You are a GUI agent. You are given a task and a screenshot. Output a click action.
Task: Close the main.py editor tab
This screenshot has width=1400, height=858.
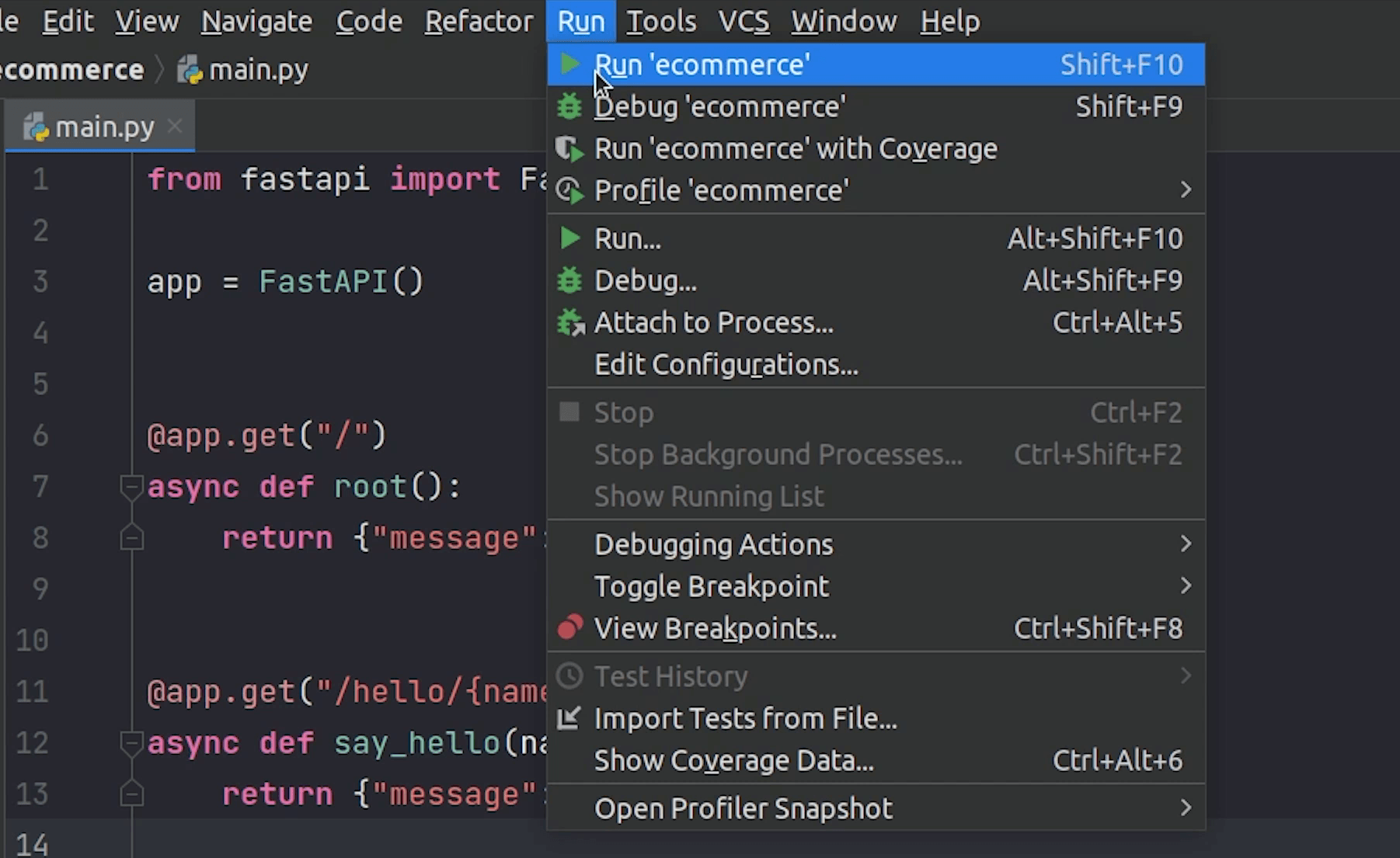coord(176,126)
